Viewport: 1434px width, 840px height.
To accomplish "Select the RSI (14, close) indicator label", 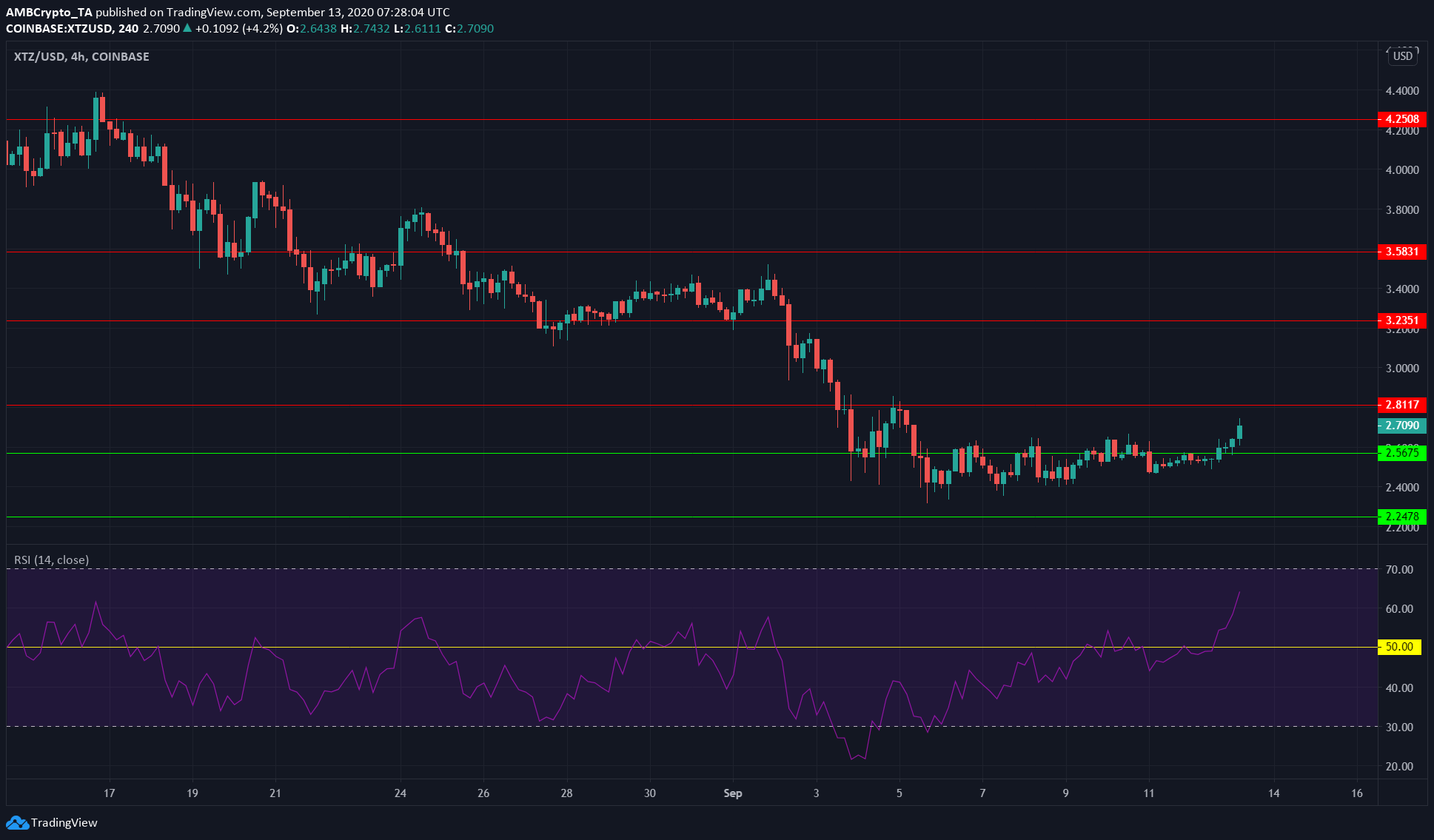I will point(51,560).
